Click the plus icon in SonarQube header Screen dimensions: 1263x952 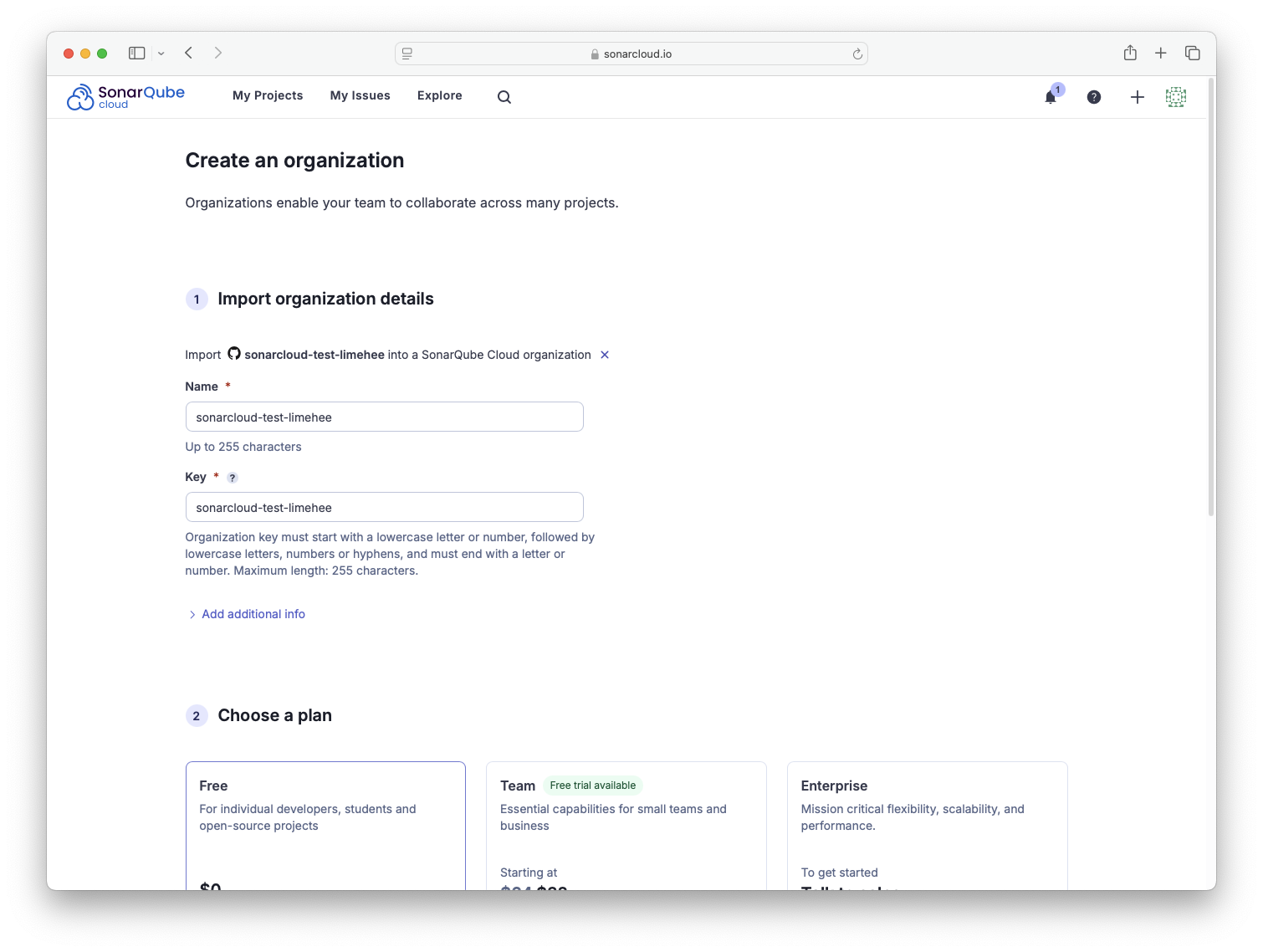point(1138,97)
